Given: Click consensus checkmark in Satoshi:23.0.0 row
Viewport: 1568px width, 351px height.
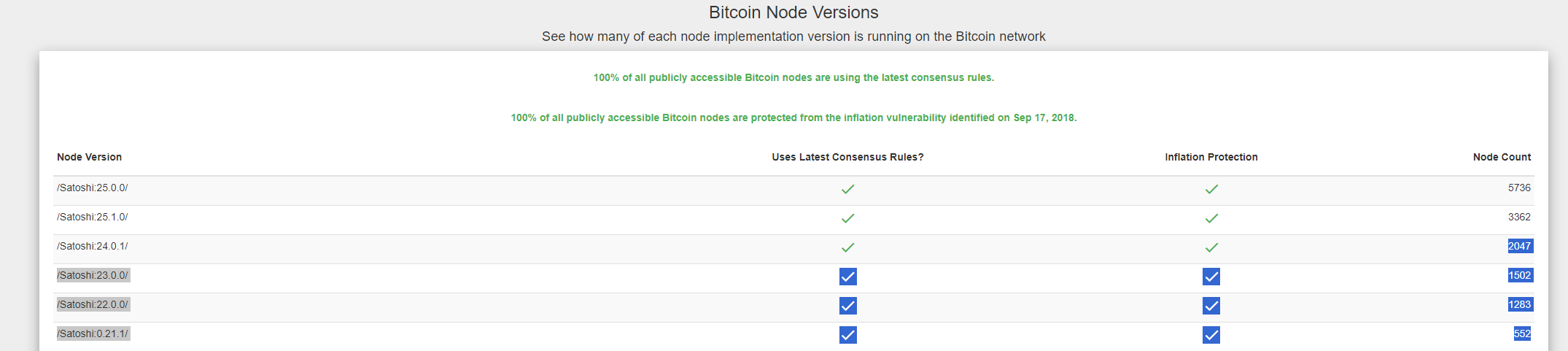Looking at the screenshot, I should click(847, 277).
